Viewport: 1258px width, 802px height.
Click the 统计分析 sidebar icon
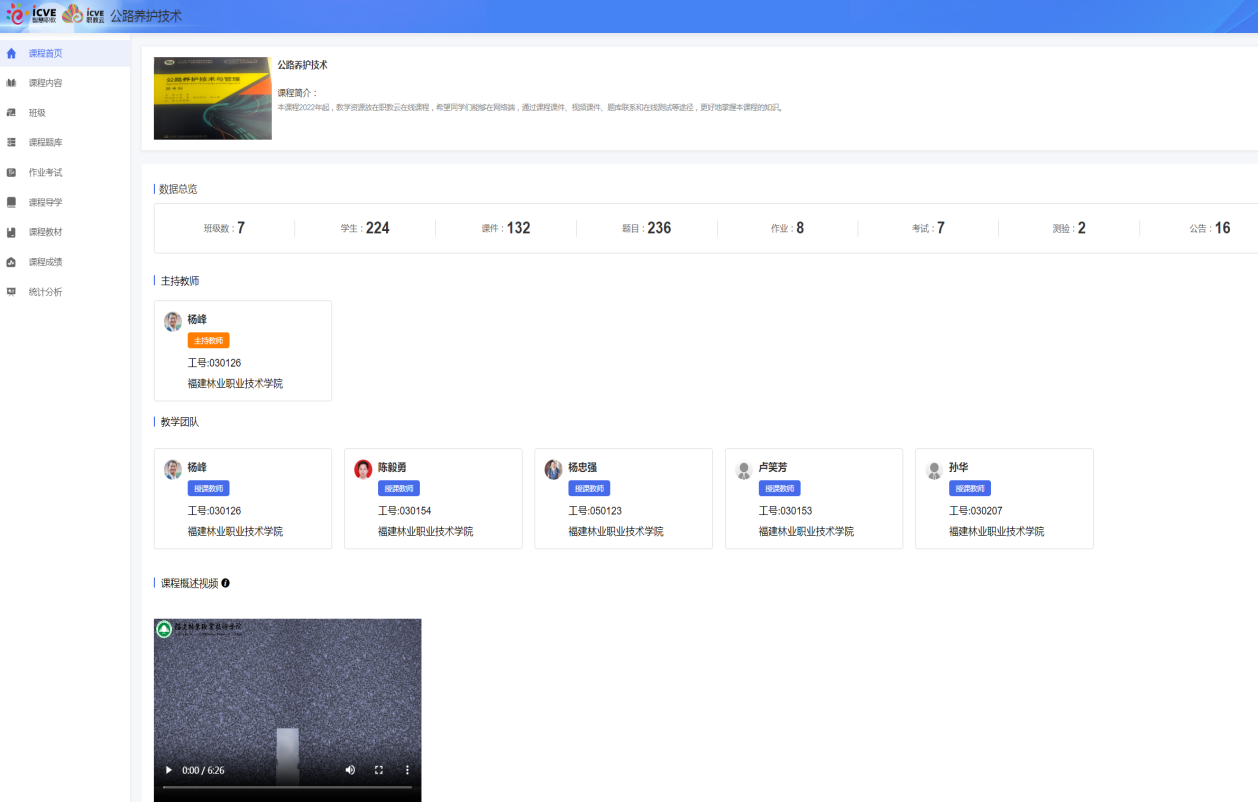pyautogui.click(x=11, y=292)
